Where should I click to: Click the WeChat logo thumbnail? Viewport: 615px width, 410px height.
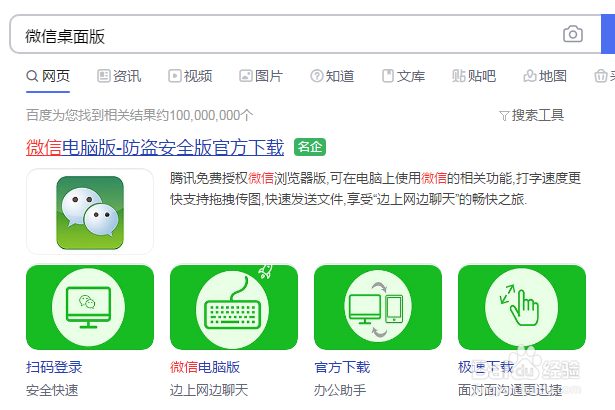tap(90, 212)
